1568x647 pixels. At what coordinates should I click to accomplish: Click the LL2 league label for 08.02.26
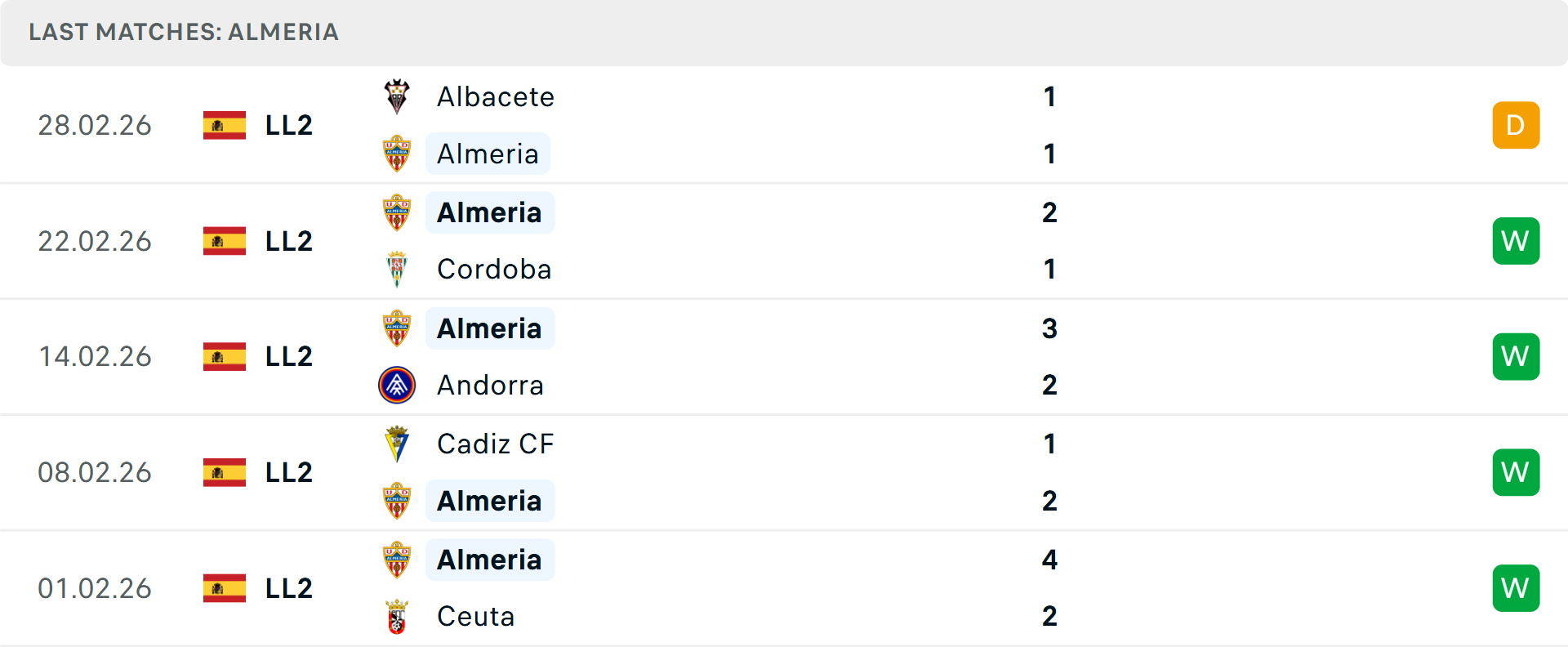click(x=289, y=472)
